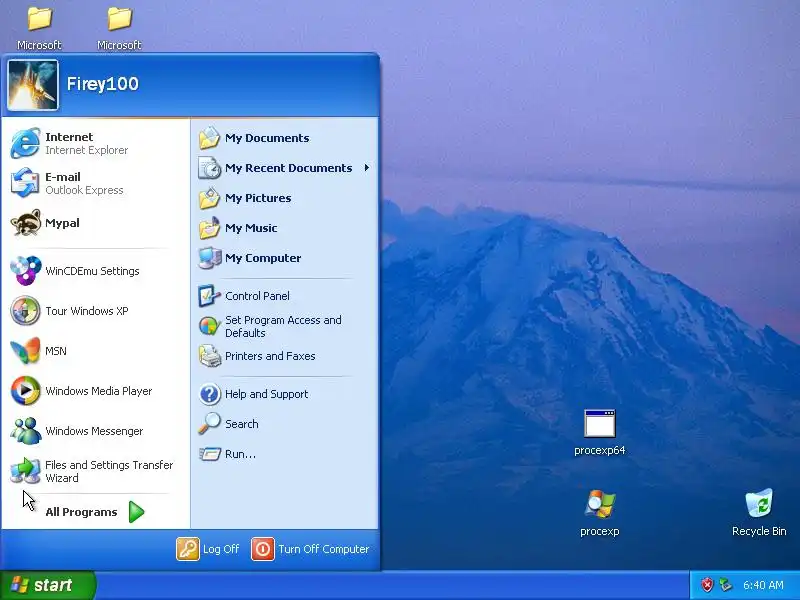Image resolution: width=800 pixels, height=600 pixels.
Task: Select the first Microsoft folder on desktop
Action: point(39,19)
